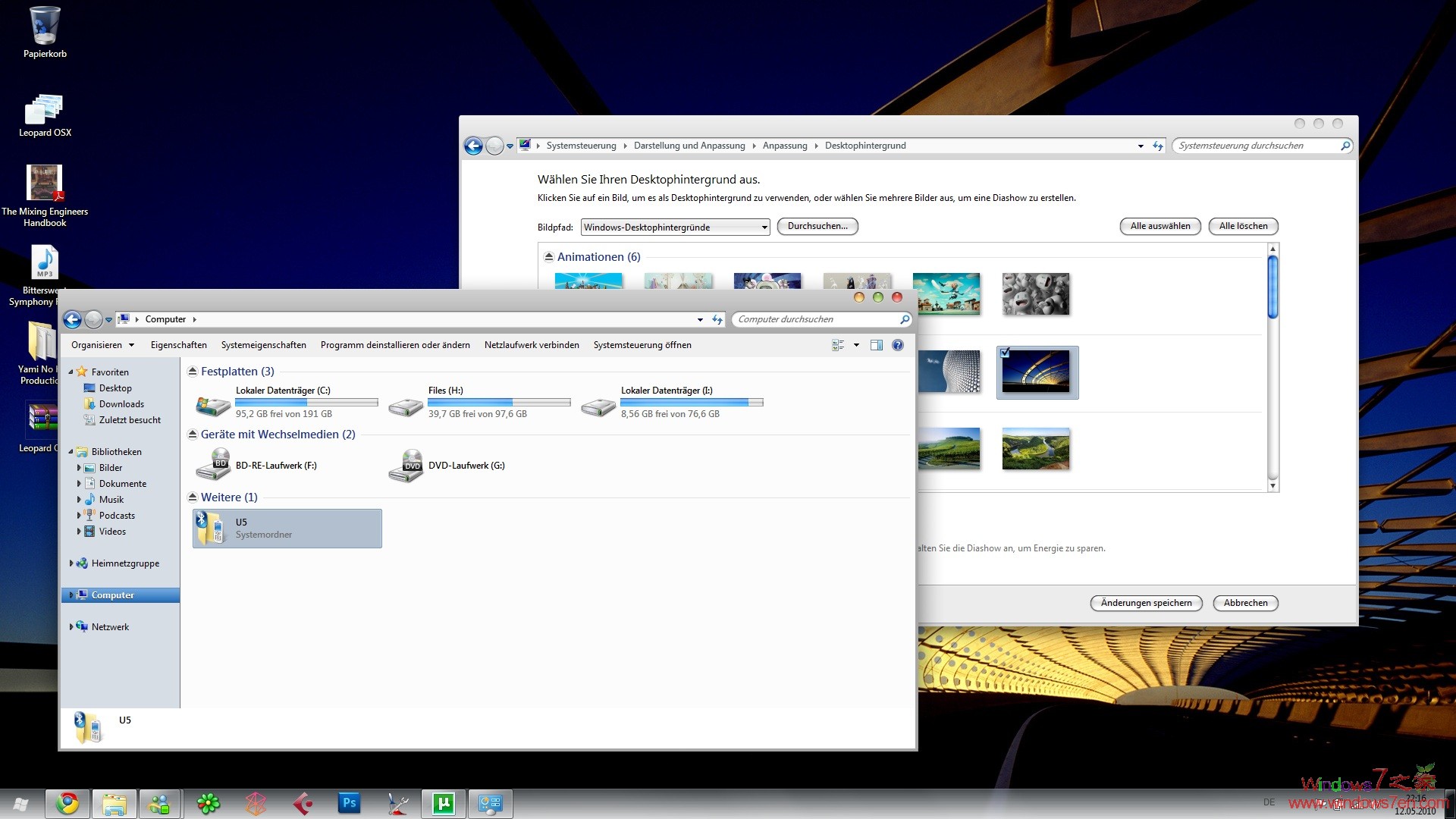Show the preview pane in the Computer window
Screen dimensions: 1456x819
pyautogui.click(x=877, y=345)
